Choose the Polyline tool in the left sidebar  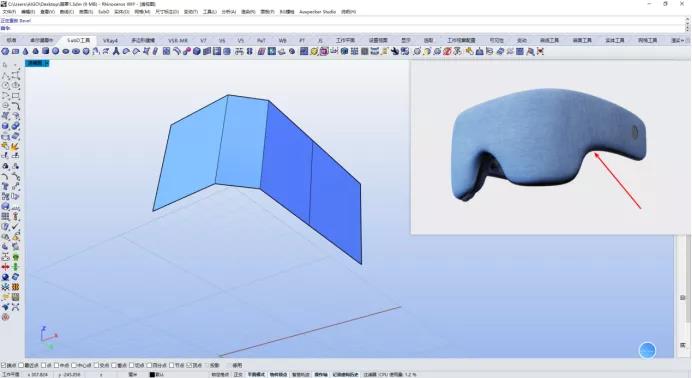(5, 75)
